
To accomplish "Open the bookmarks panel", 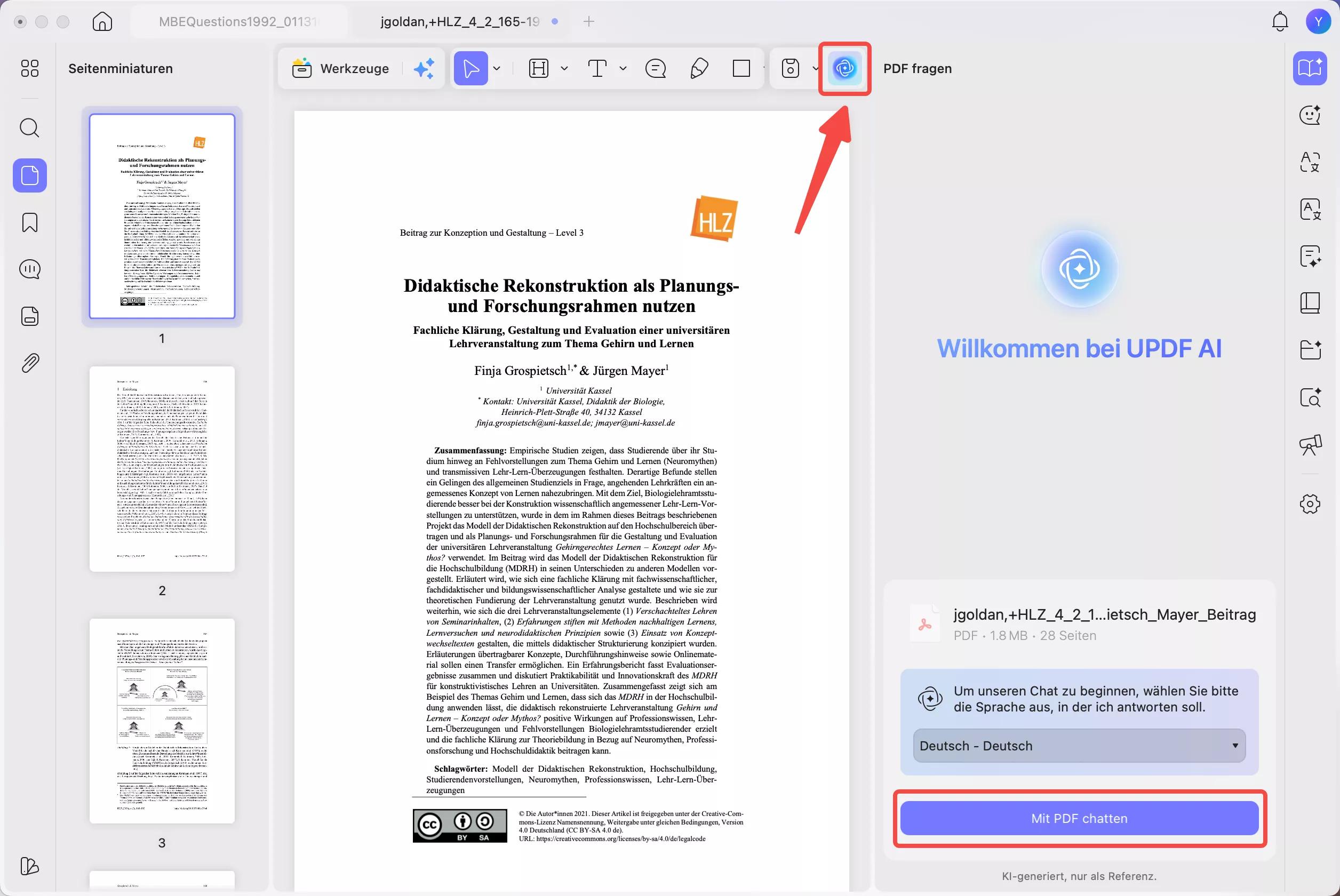I will pyautogui.click(x=30, y=222).
